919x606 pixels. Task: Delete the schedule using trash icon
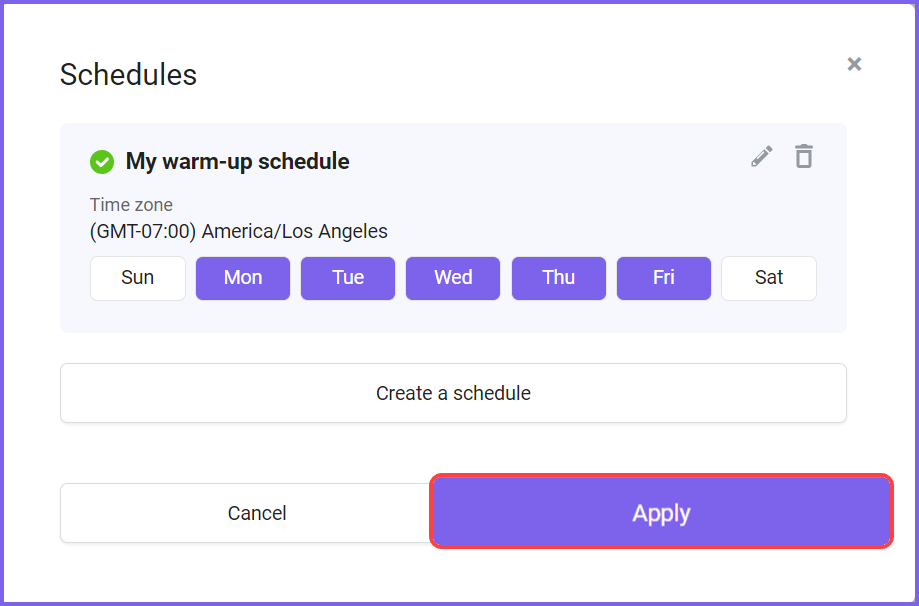pos(804,156)
